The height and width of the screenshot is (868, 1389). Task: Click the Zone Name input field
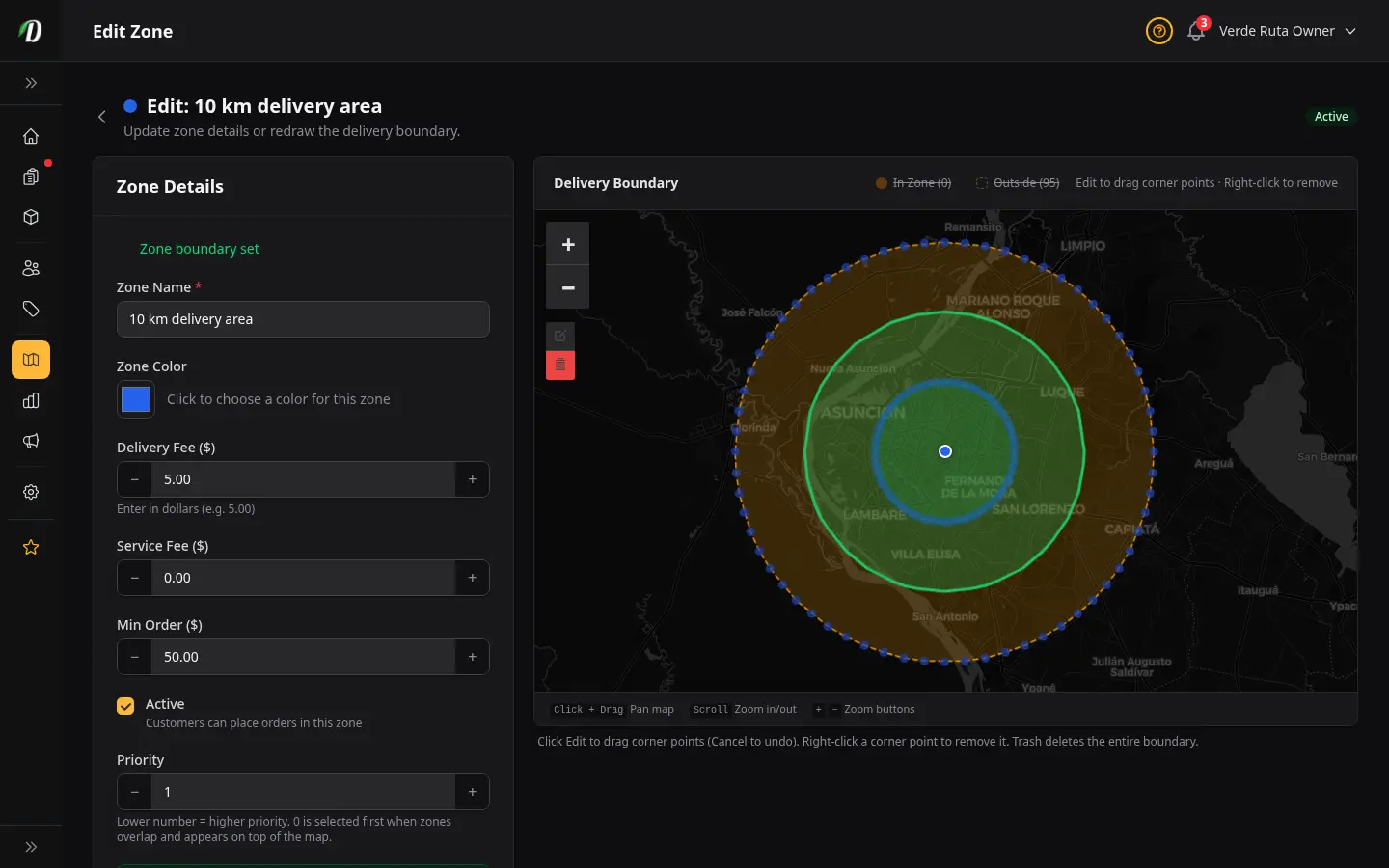(303, 319)
